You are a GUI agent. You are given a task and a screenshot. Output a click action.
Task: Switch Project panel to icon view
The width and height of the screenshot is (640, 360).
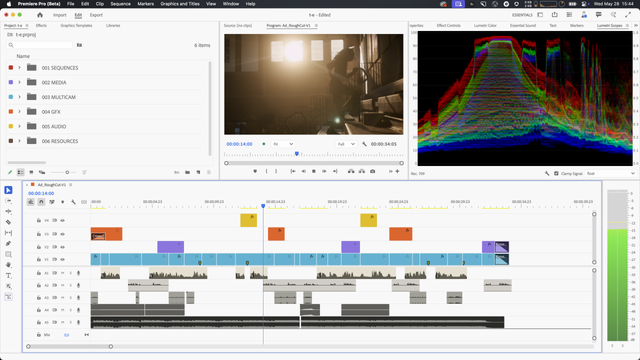(x=31, y=172)
